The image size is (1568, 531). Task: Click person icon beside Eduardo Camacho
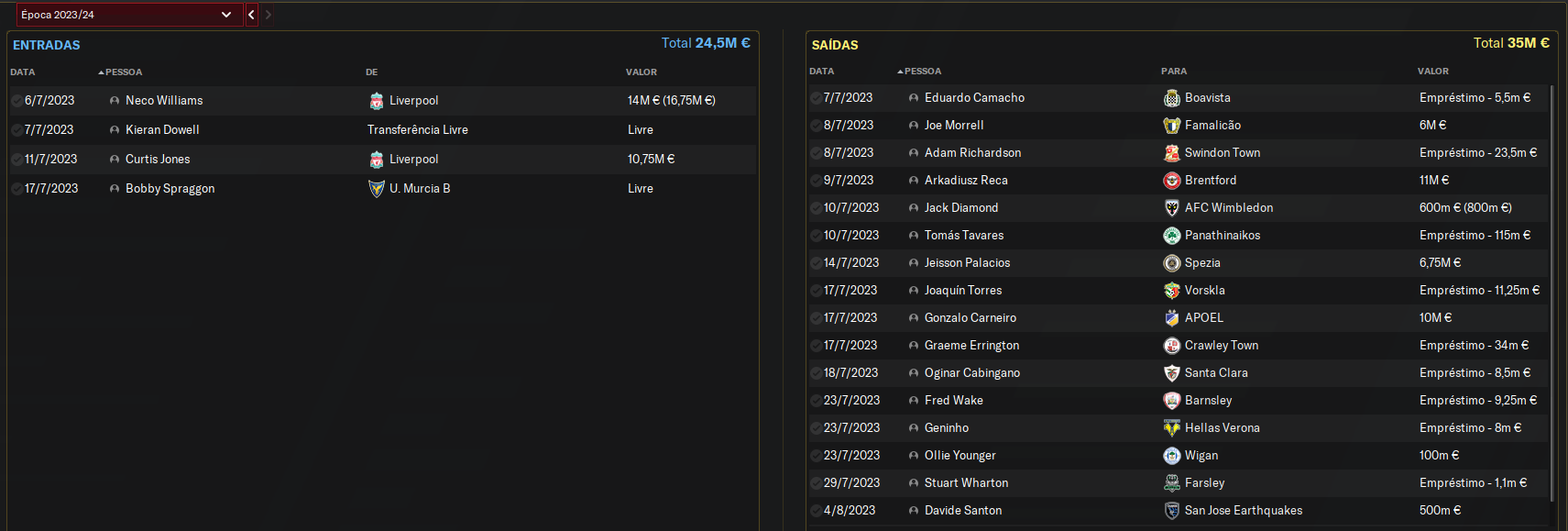click(914, 98)
